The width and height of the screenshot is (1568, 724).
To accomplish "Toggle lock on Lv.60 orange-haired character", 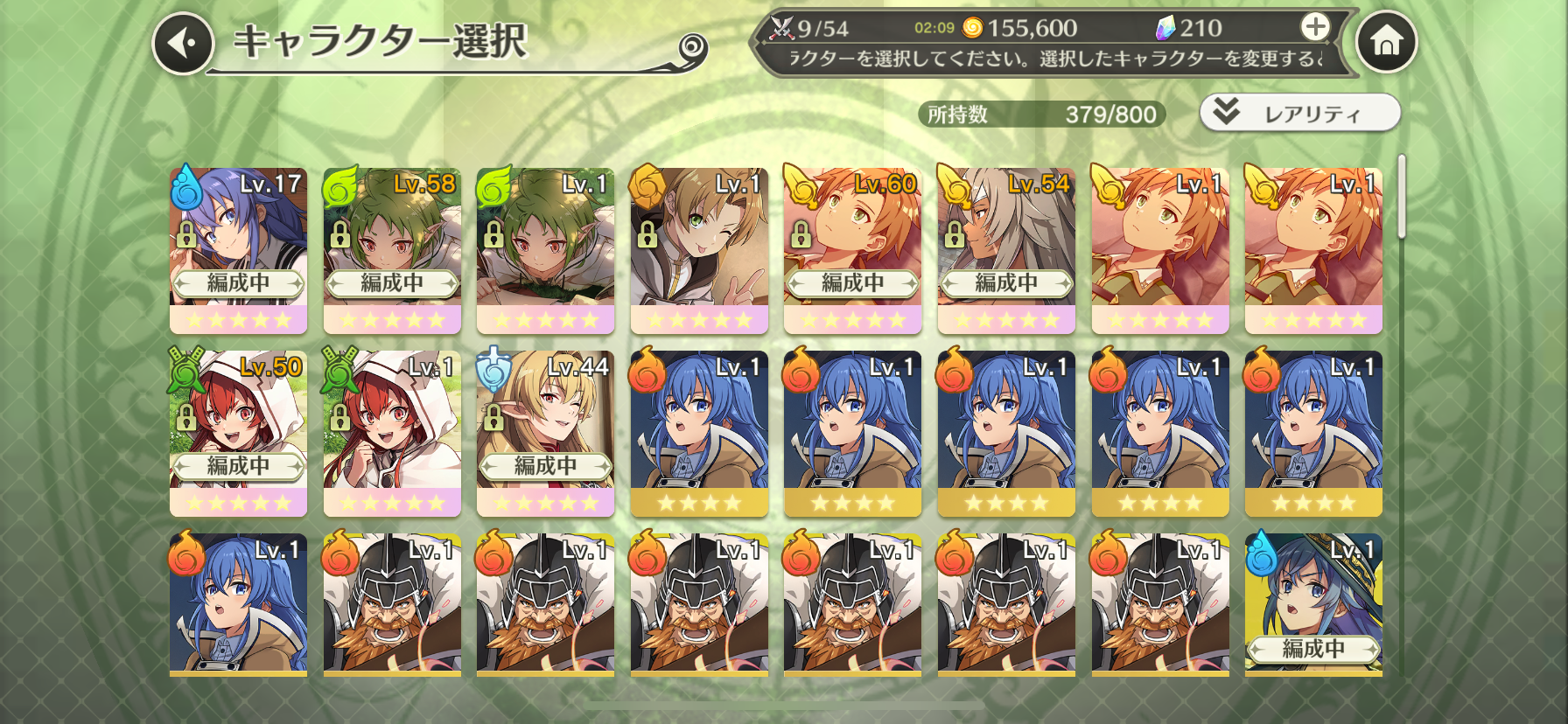I will click(x=801, y=234).
